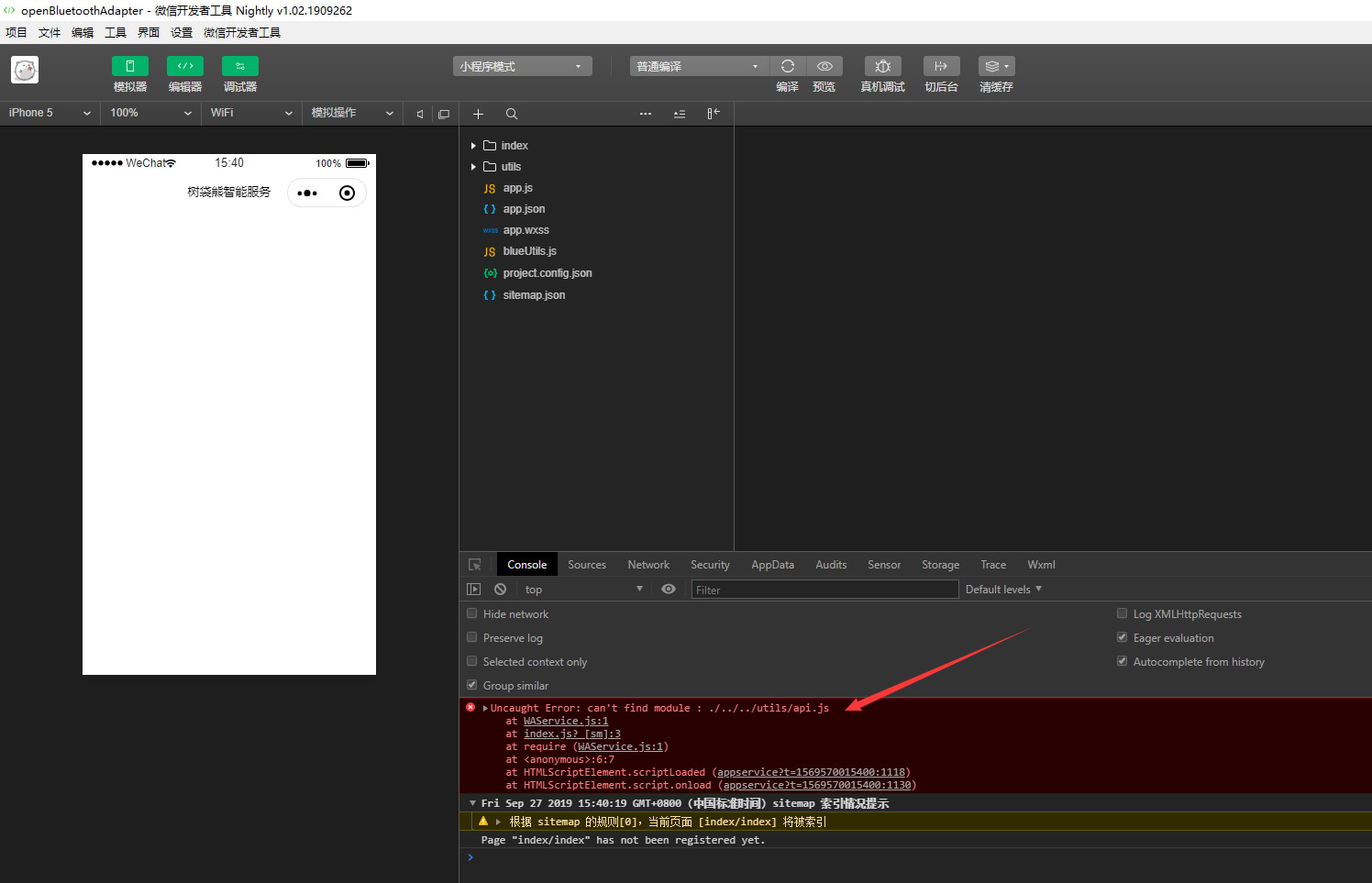
Task: Open the 100% zoom dropdown
Action: [150, 113]
